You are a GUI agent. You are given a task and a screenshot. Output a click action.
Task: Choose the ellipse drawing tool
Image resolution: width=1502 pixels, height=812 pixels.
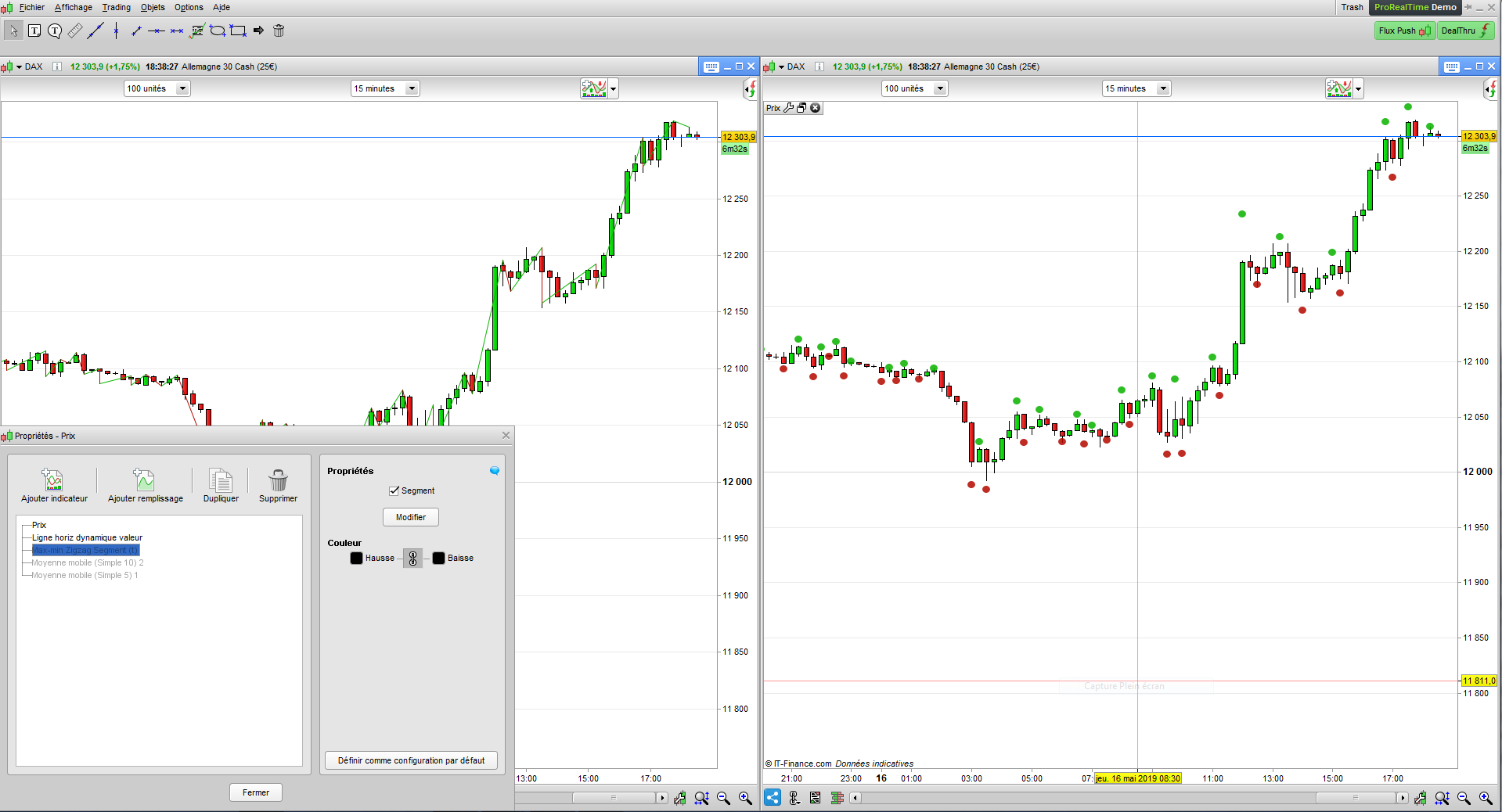point(218,31)
